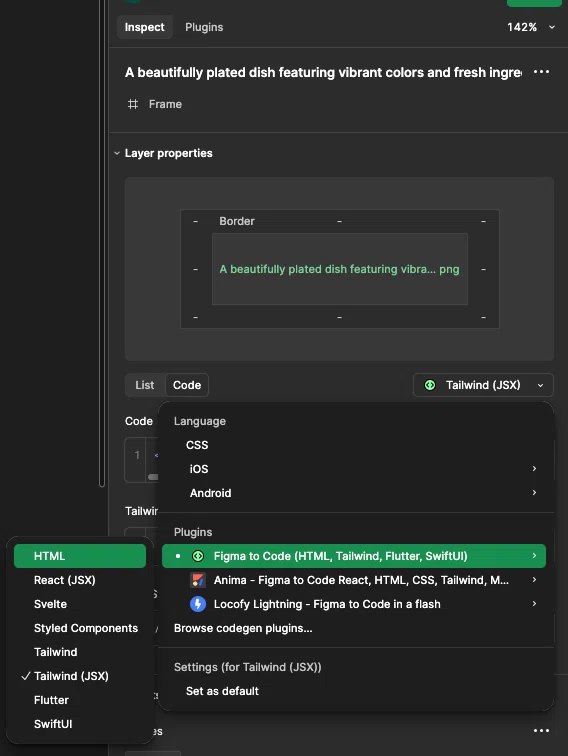This screenshot has width=568, height=756.
Task: Choose CSS from the Language list
Action: pyautogui.click(x=197, y=445)
